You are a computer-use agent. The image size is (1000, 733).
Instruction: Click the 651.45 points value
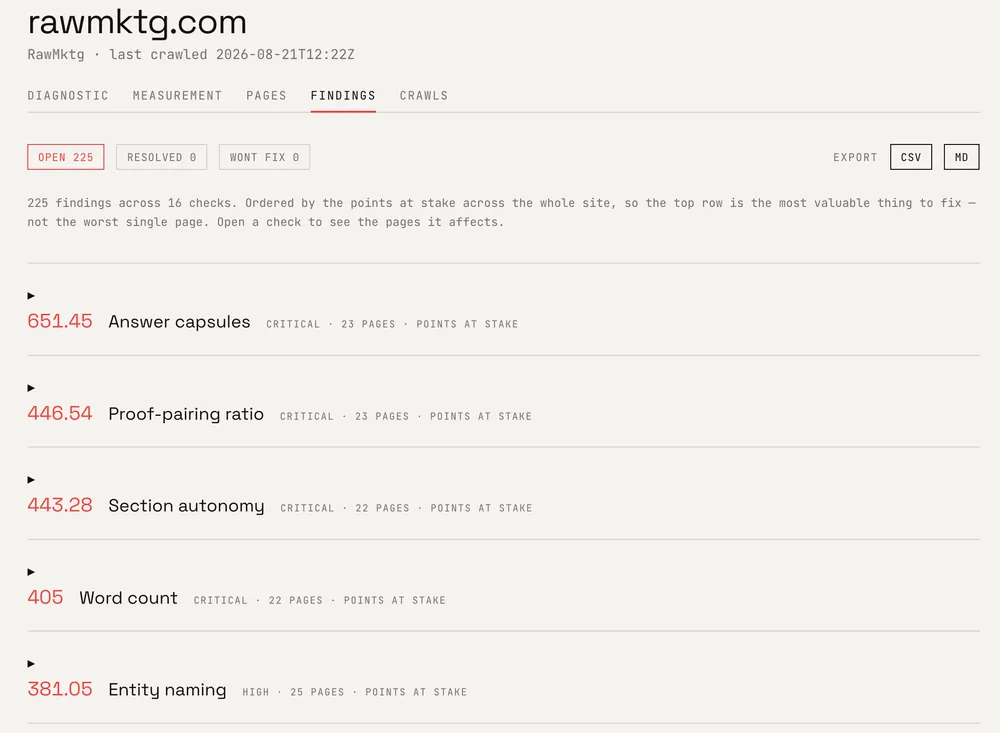[60, 321]
